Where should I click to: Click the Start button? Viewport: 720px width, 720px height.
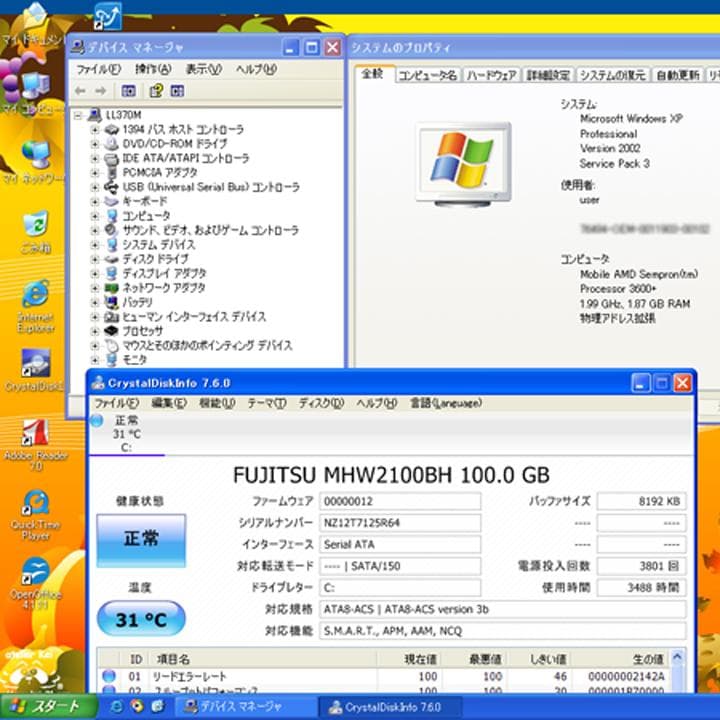48,707
